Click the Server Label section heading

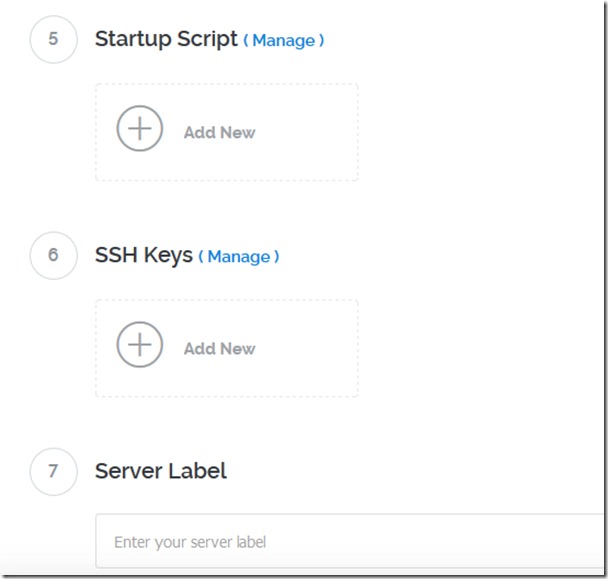[x=160, y=471]
